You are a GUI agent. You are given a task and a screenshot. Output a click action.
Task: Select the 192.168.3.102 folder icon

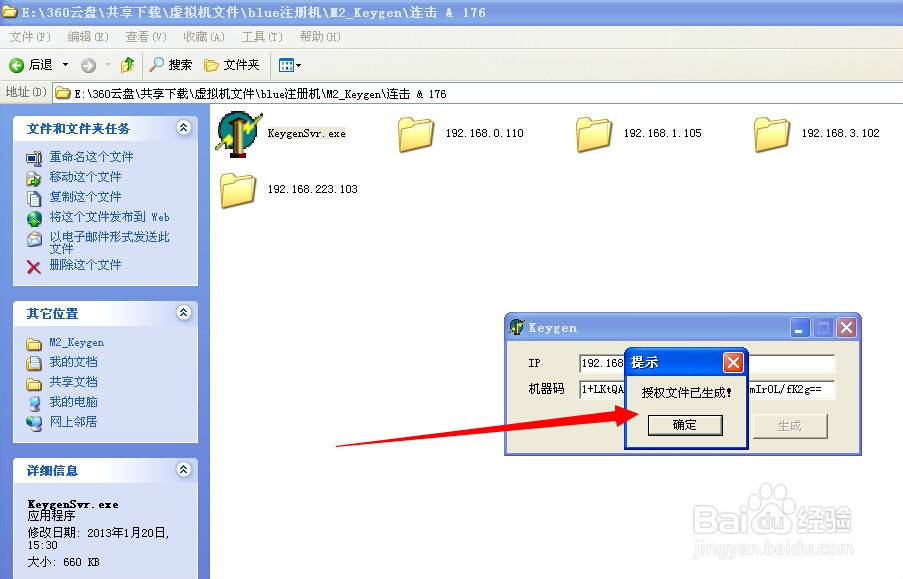(x=771, y=134)
